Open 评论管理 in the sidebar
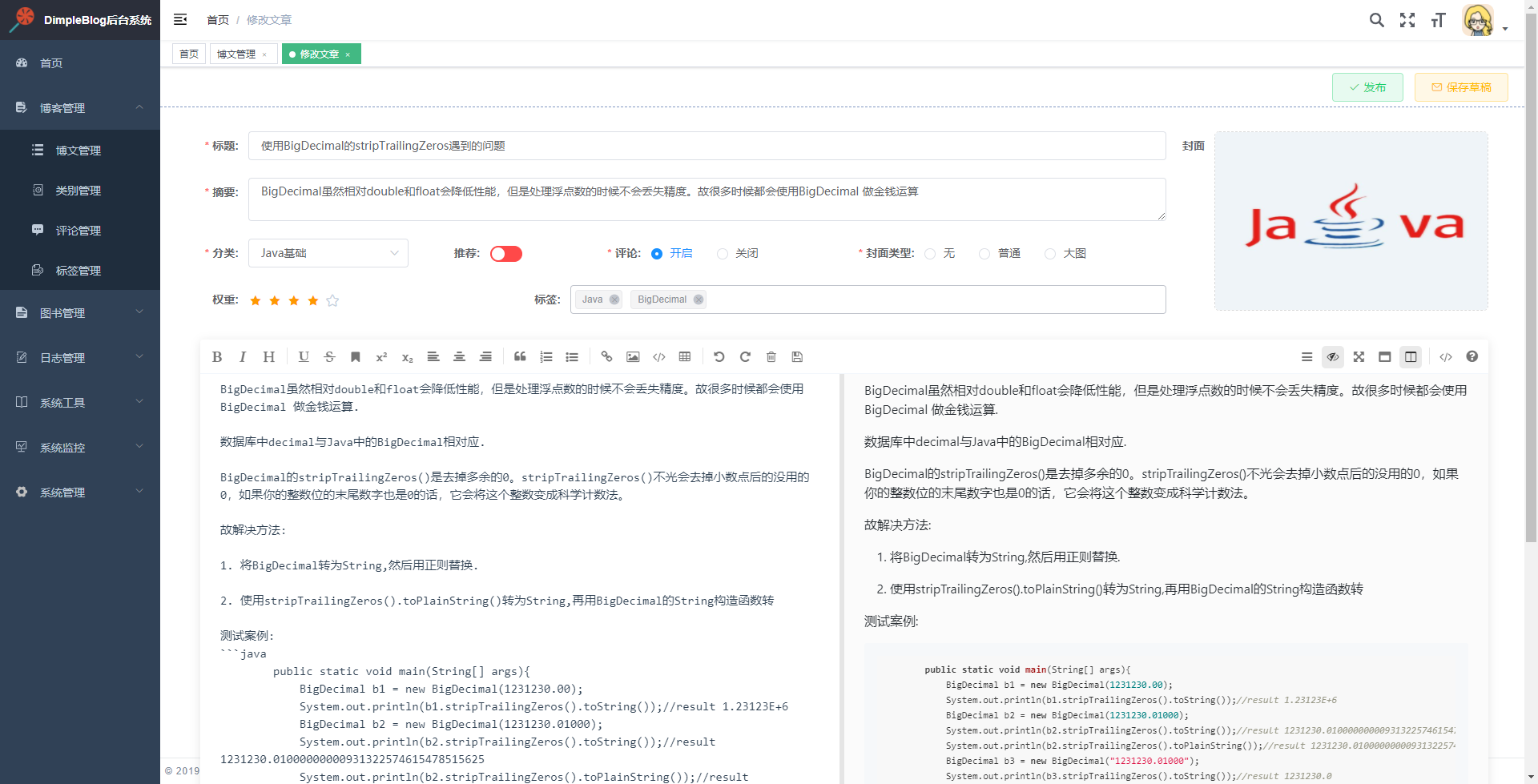1538x784 pixels. coord(80,230)
